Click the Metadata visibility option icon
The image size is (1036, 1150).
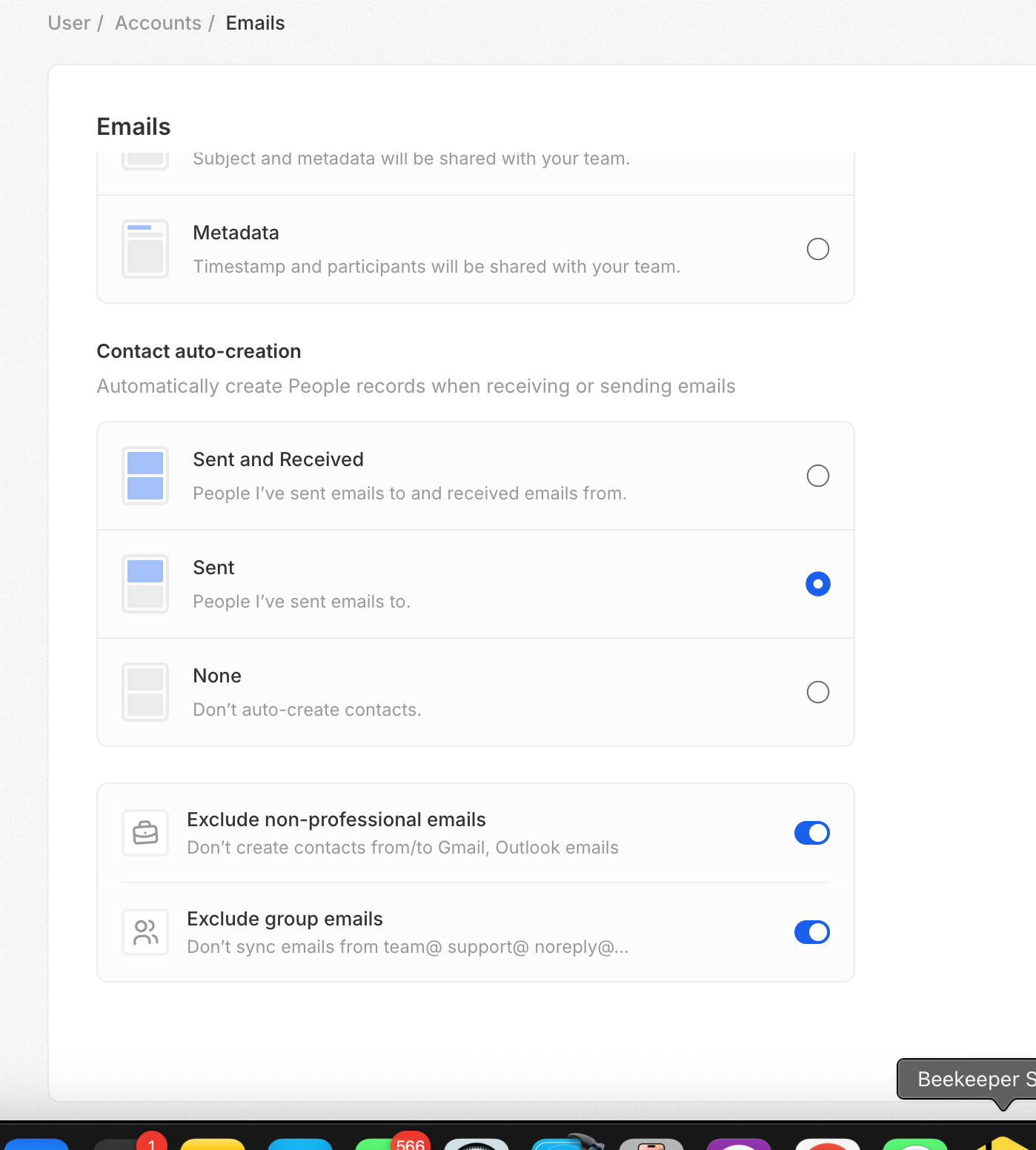tap(145, 249)
